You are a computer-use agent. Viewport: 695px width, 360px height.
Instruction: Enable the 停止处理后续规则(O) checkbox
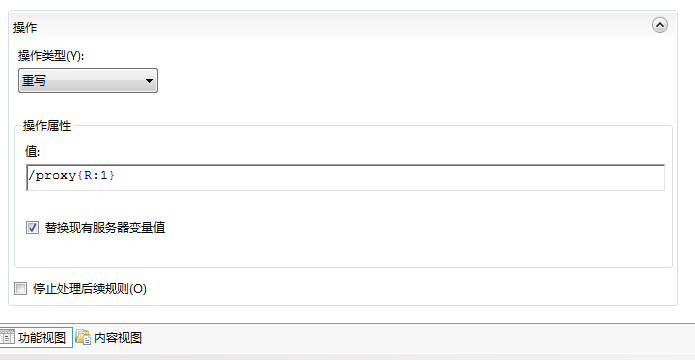pyautogui.click(x=20, y=289)
